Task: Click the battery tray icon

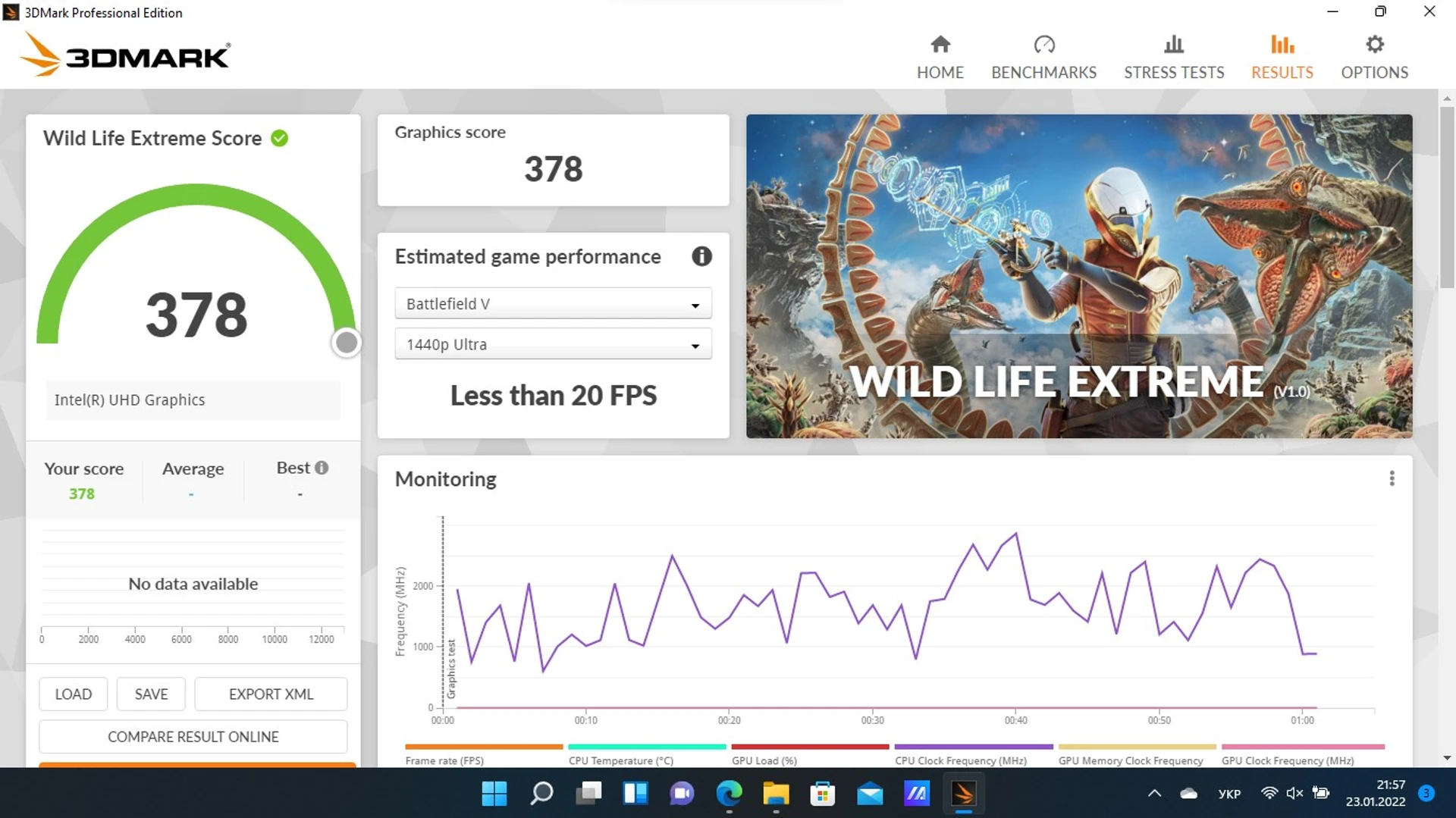Action: coord(1321,793)
